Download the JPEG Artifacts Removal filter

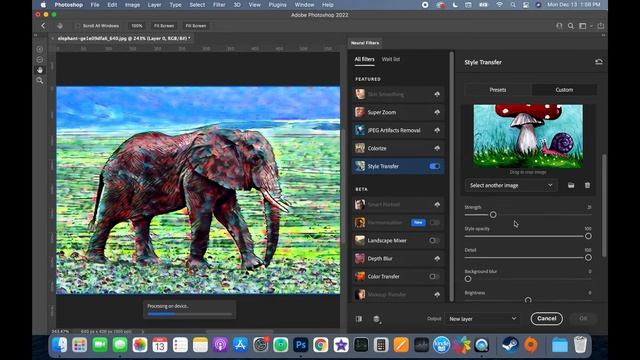437,130
